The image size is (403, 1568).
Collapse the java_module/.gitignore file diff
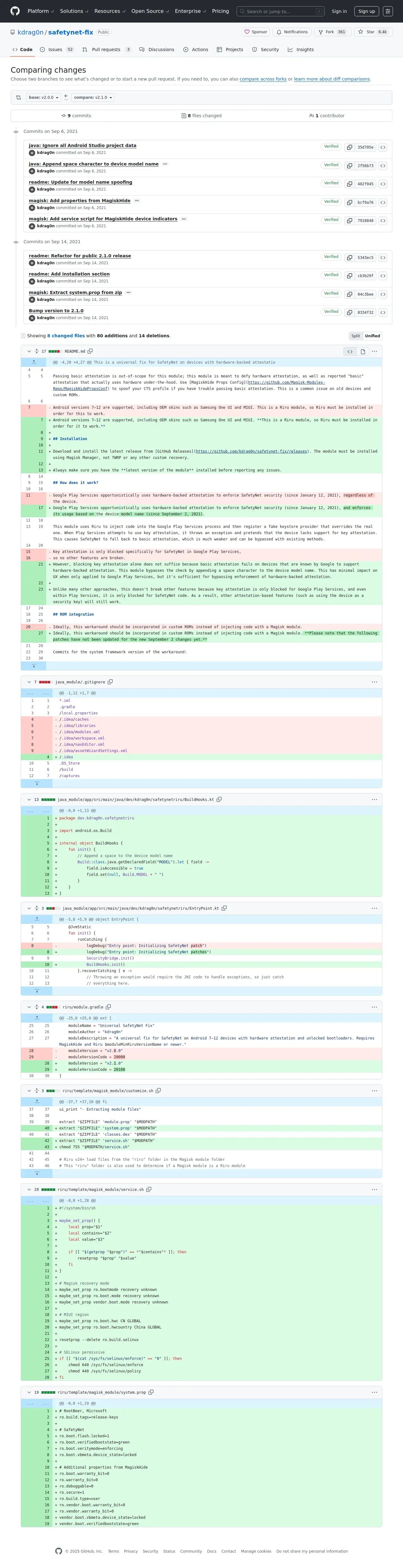[x=29, y=682]
